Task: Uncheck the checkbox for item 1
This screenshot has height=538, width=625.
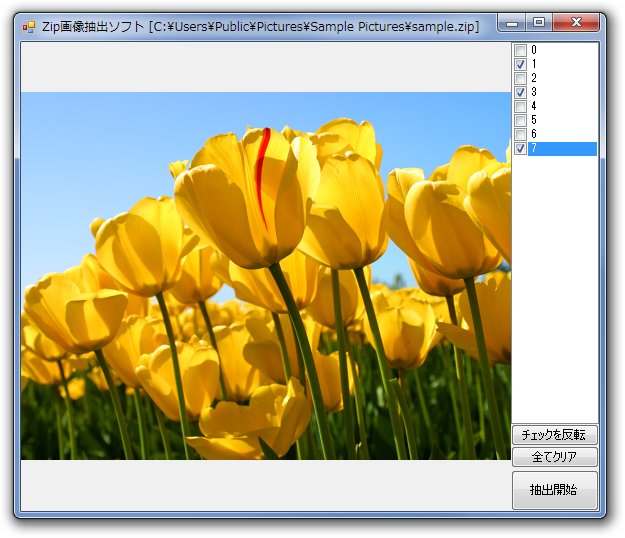Action: [x=520, y=64]
